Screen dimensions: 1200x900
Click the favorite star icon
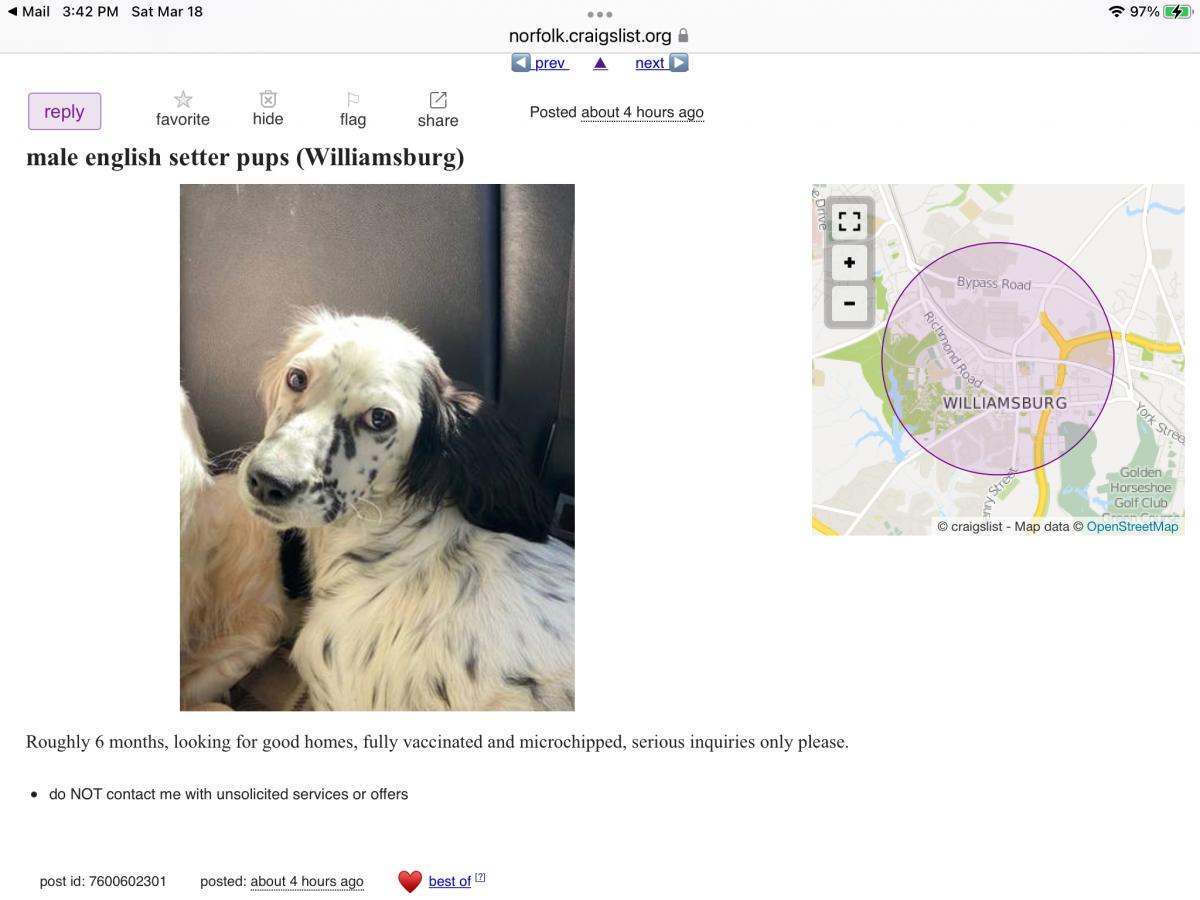[x=183, y=99]
